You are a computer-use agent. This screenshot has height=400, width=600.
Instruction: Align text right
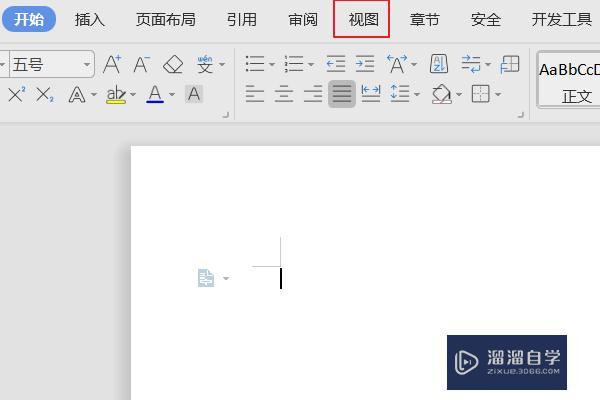coord(313,94)
